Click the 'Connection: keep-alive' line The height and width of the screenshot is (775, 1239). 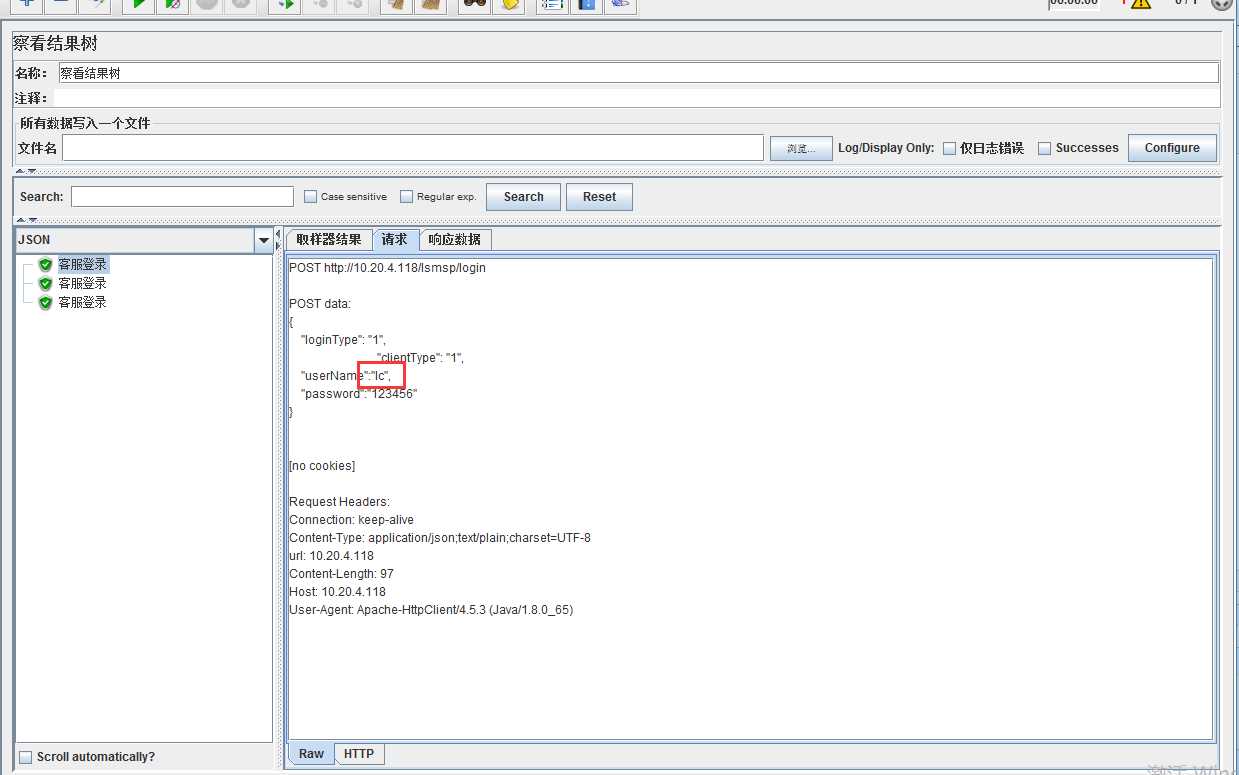tap(351, 520)
